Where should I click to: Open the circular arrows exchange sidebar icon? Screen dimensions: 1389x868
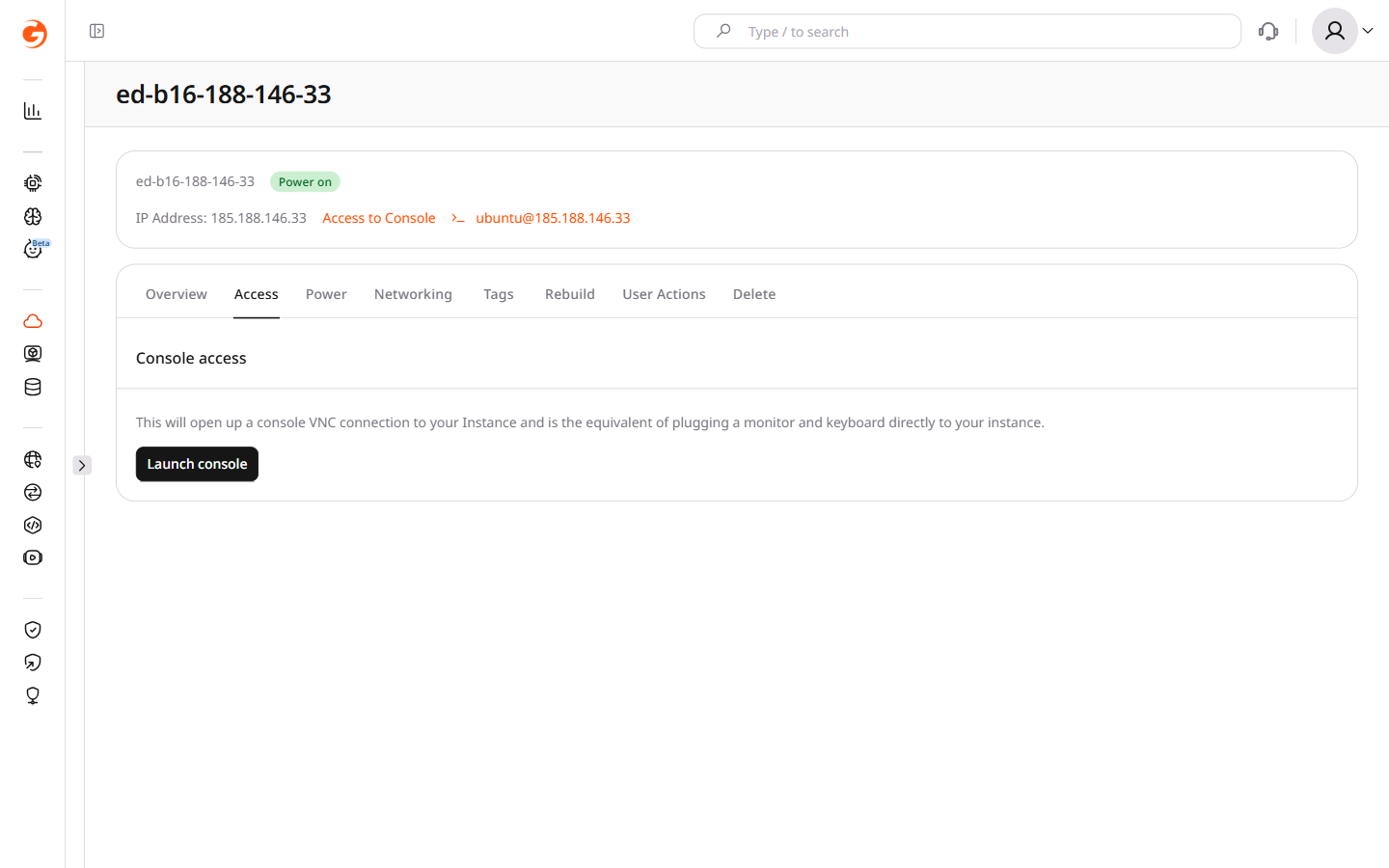click(x=33, y=492)
